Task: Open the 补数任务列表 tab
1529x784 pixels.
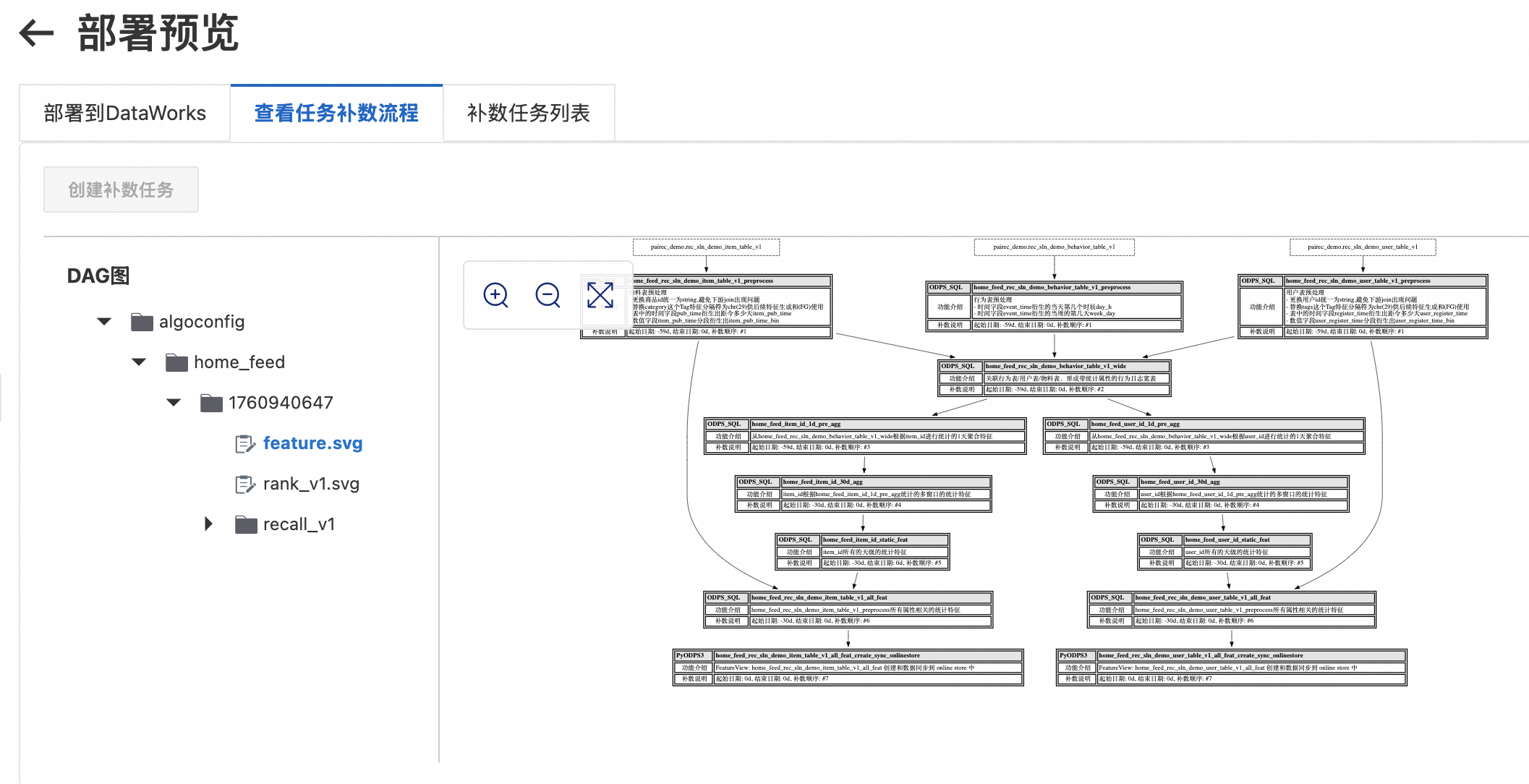Action: point(528,114)
